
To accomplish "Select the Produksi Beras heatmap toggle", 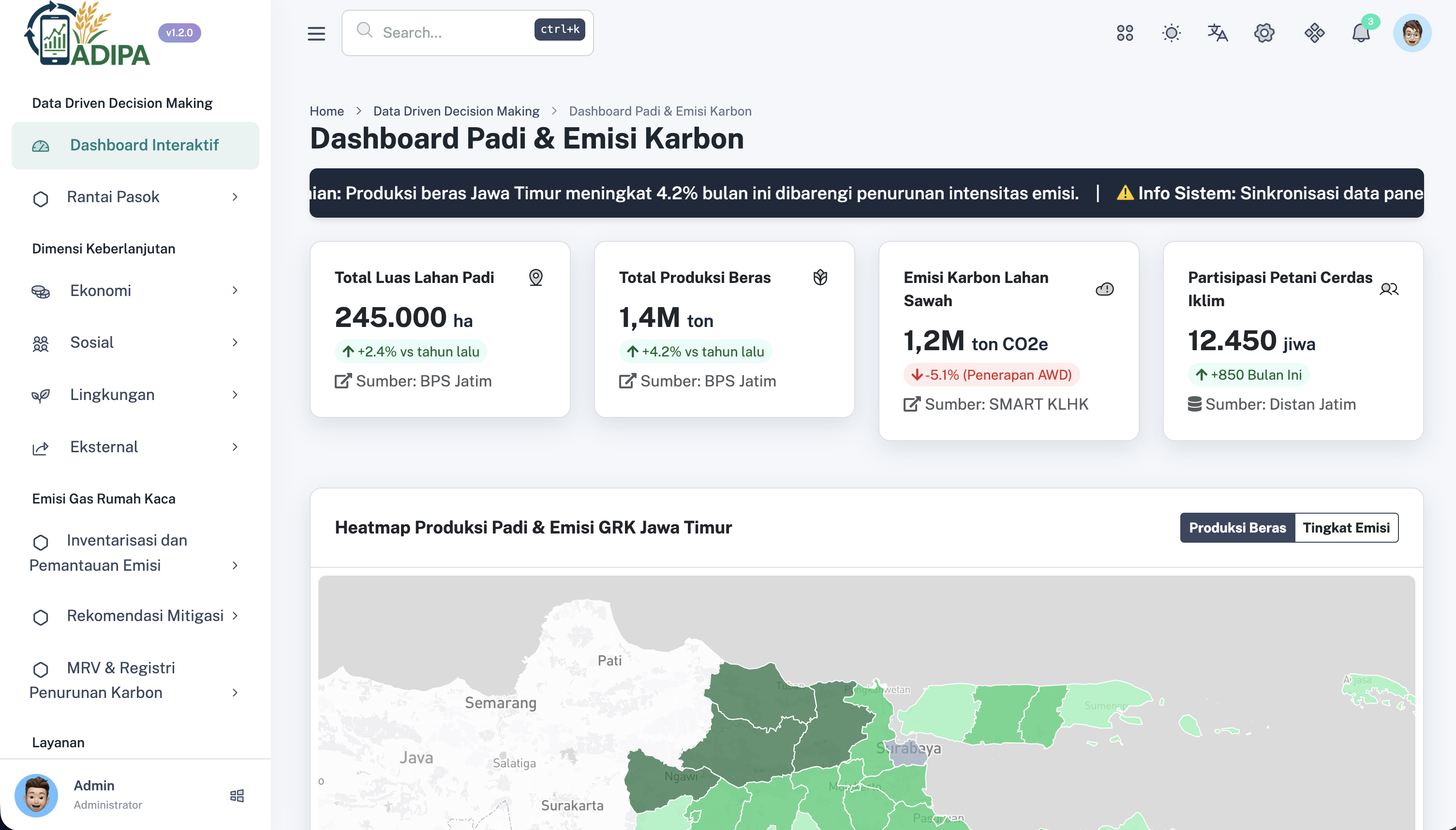I will click(1237, 527).
